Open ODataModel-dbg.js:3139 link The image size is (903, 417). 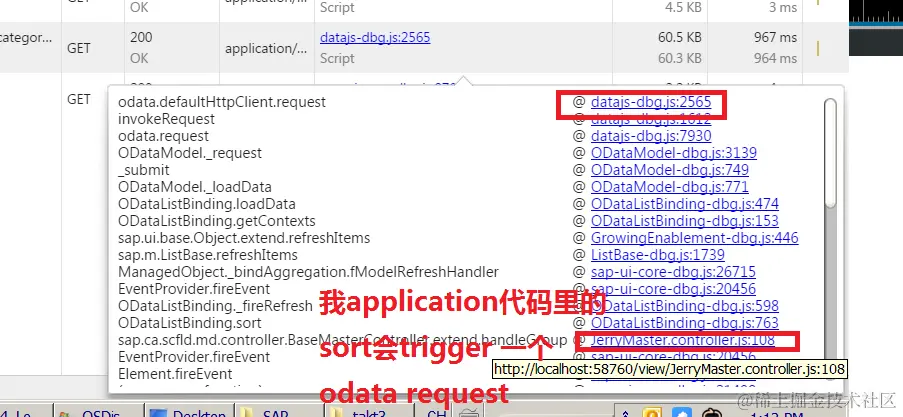coord(674,153)
